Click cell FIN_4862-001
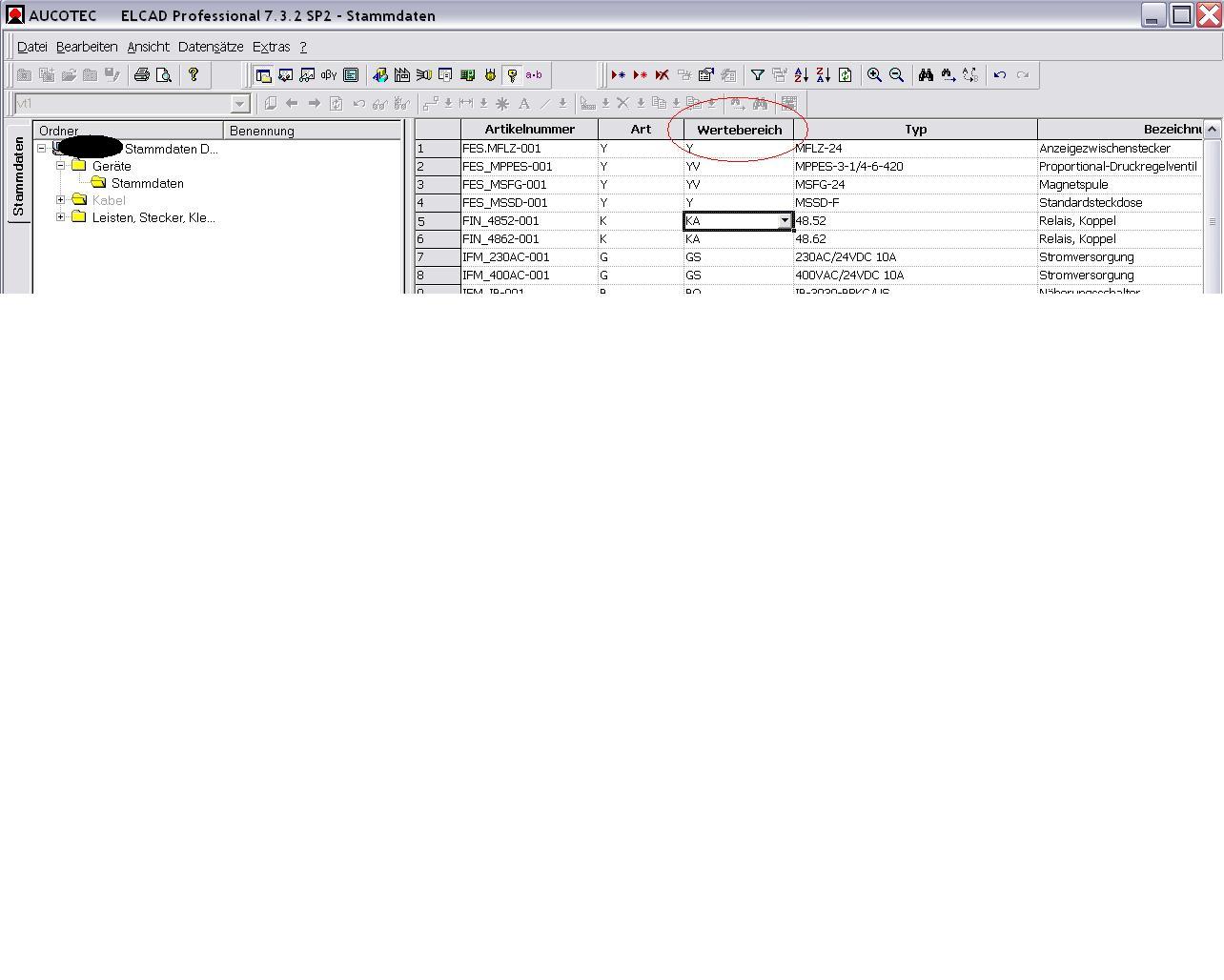 [x=529, y=238]
